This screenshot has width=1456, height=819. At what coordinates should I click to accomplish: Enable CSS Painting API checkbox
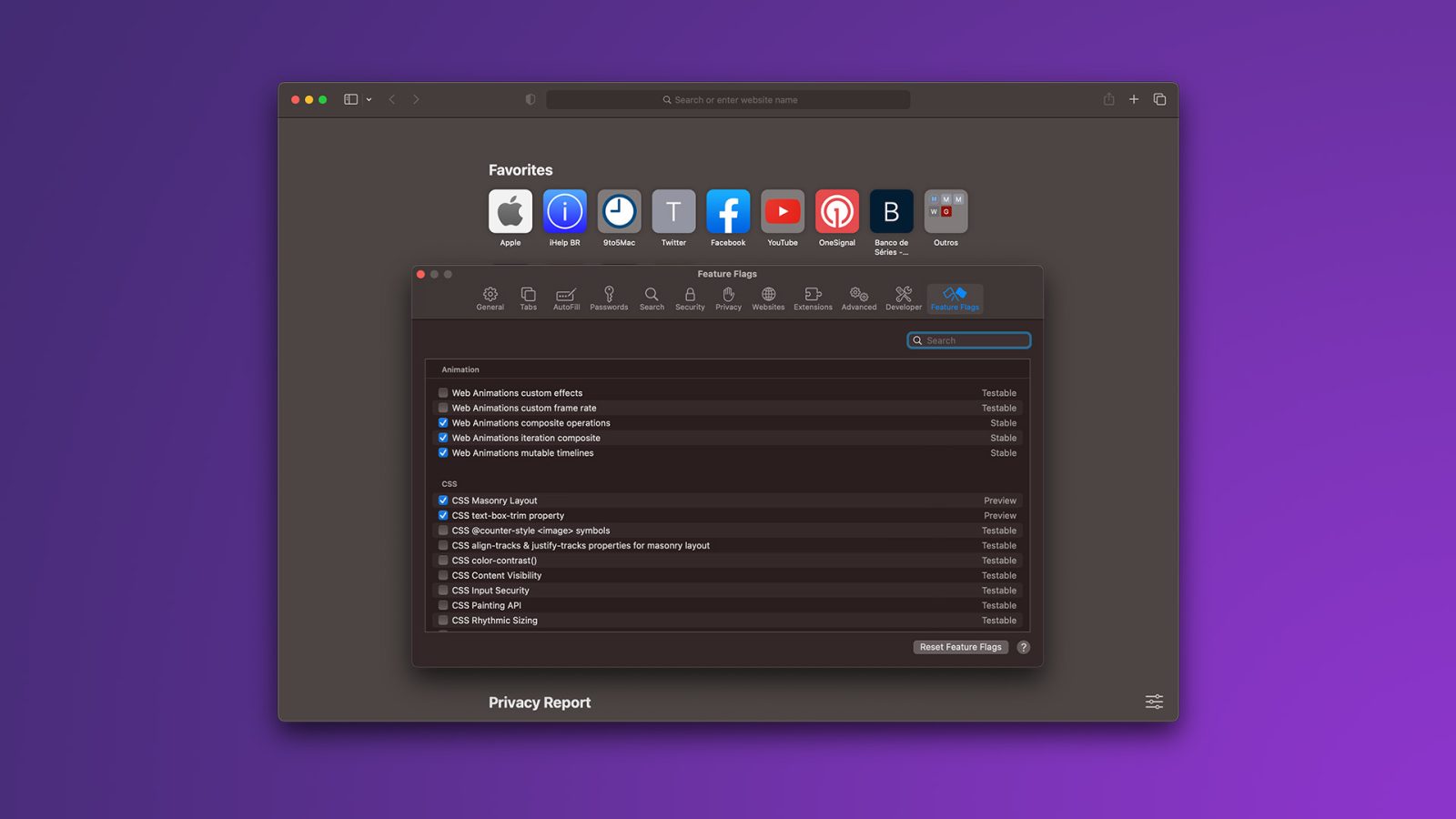(x=443, y=605)
